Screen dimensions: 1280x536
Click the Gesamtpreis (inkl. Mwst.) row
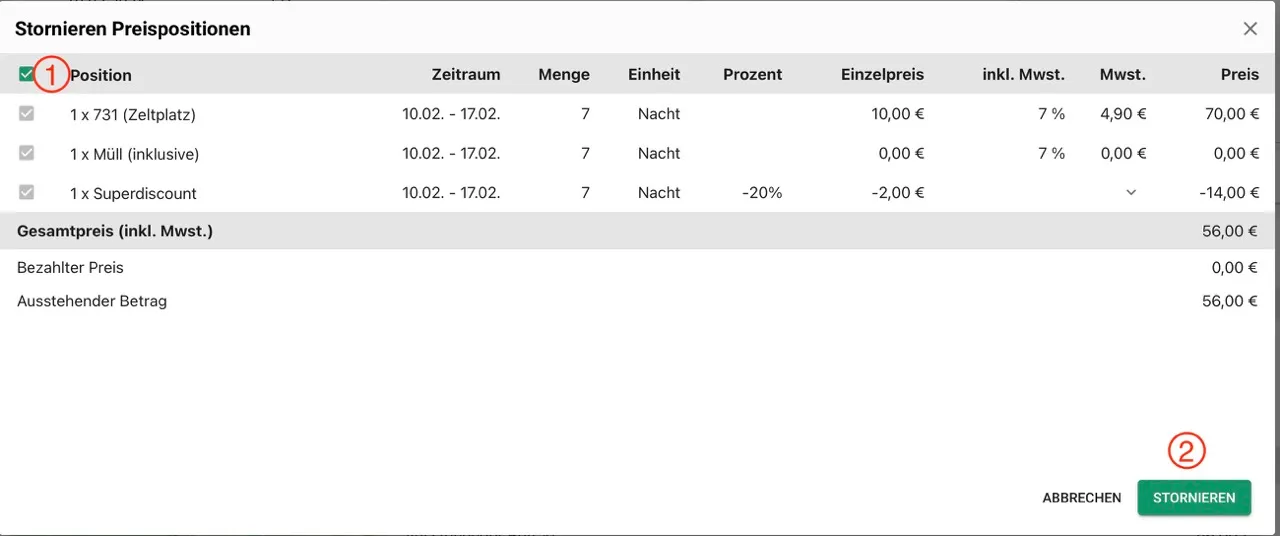coord(115,231)
